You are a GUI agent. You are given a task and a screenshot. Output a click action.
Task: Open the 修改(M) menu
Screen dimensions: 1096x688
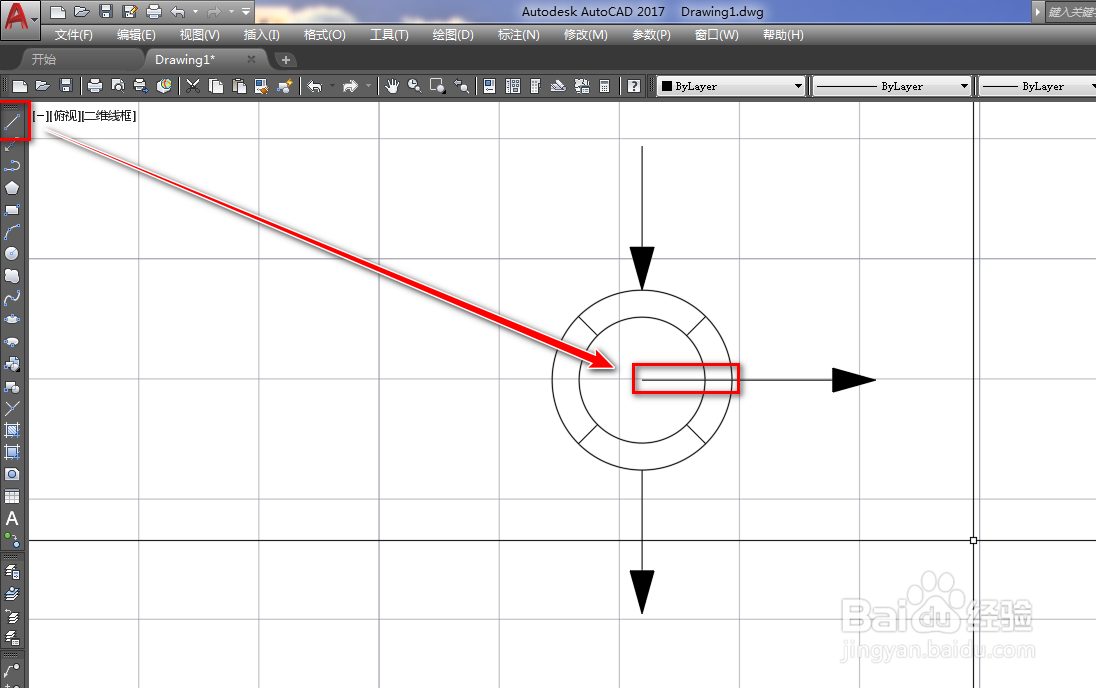[x=585, y=35]
